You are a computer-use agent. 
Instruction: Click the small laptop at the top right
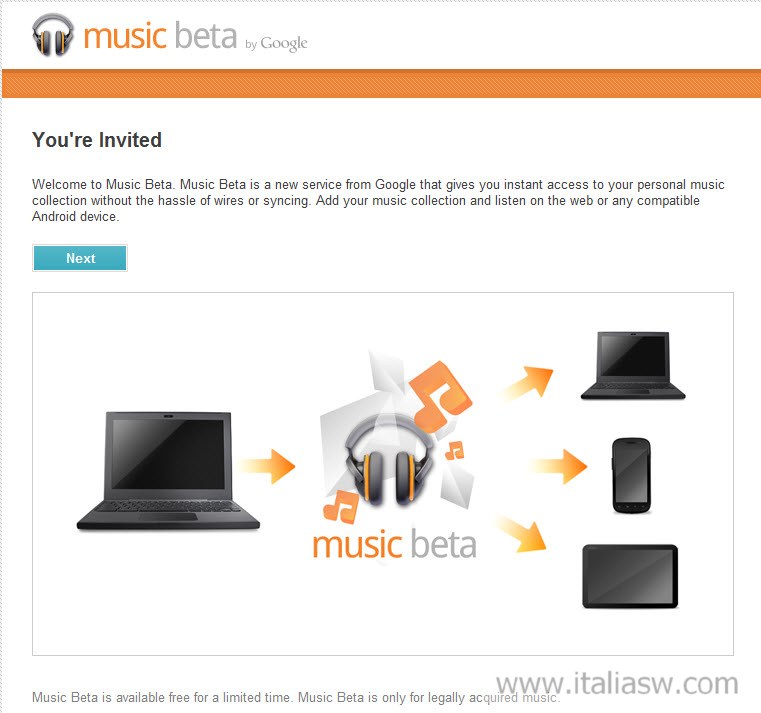pyautogui.click(x=633, y=365)
